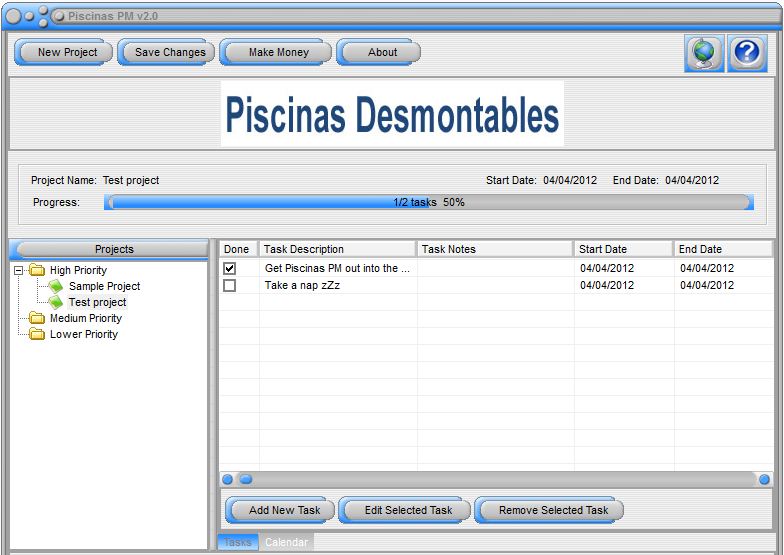
Task: Select the Medium Priority folder icon
Action: pos(36,318)
